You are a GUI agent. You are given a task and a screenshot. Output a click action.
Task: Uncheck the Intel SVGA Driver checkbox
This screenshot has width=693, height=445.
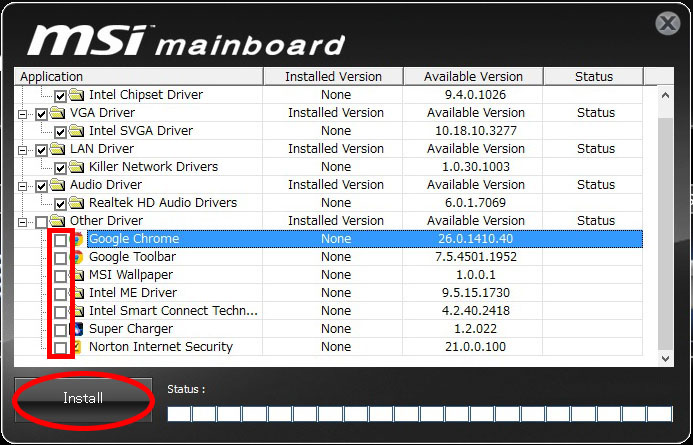click(x=61, y=131)
